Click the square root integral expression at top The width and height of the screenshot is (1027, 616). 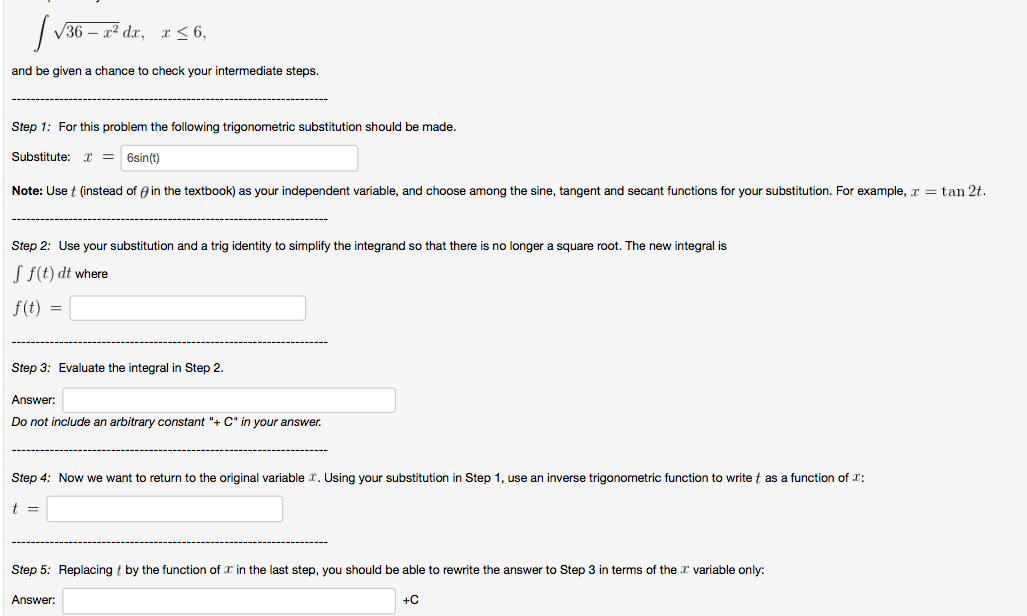coord(90,33)
